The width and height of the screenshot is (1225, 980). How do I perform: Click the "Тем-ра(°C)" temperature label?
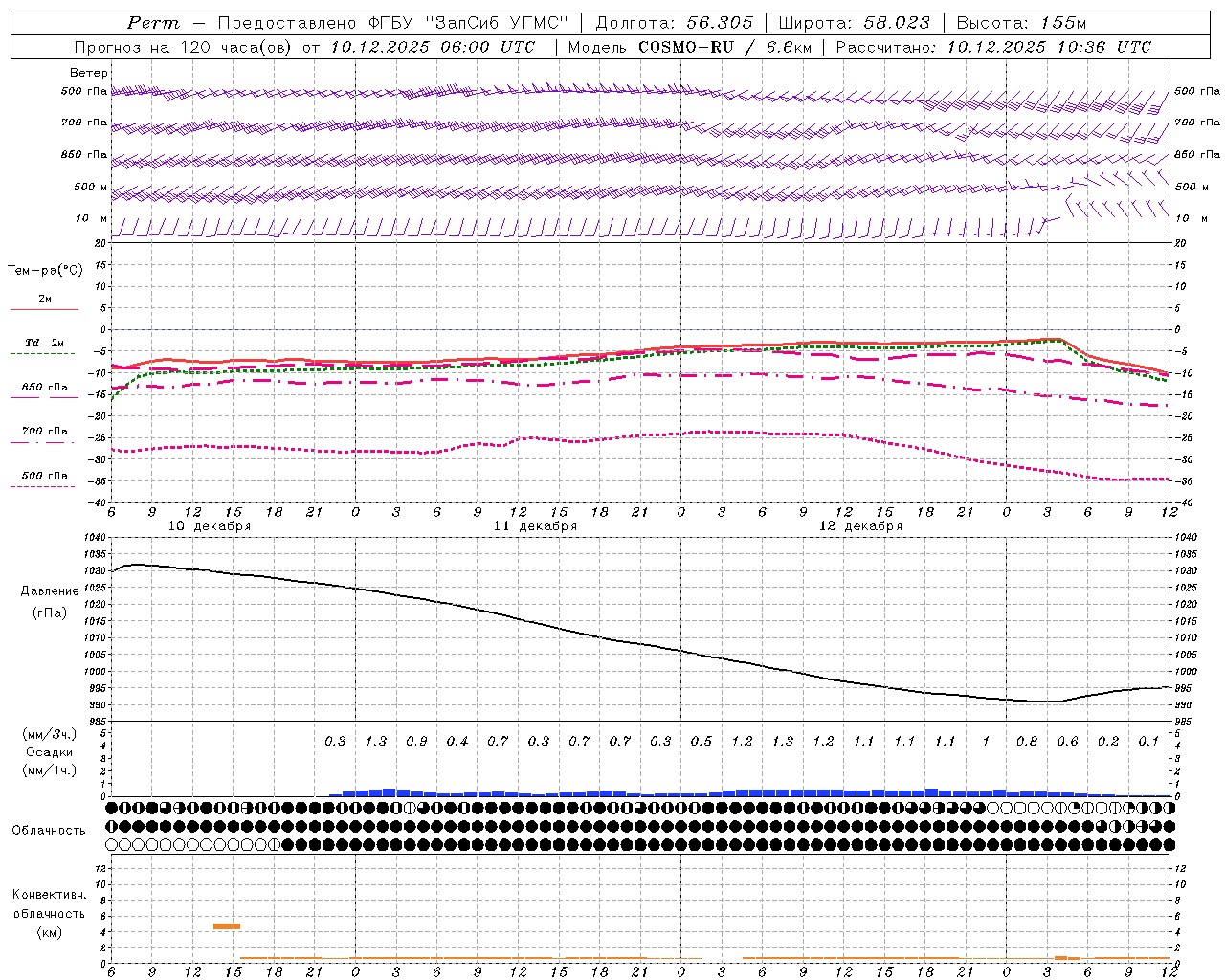coord(45,271)
